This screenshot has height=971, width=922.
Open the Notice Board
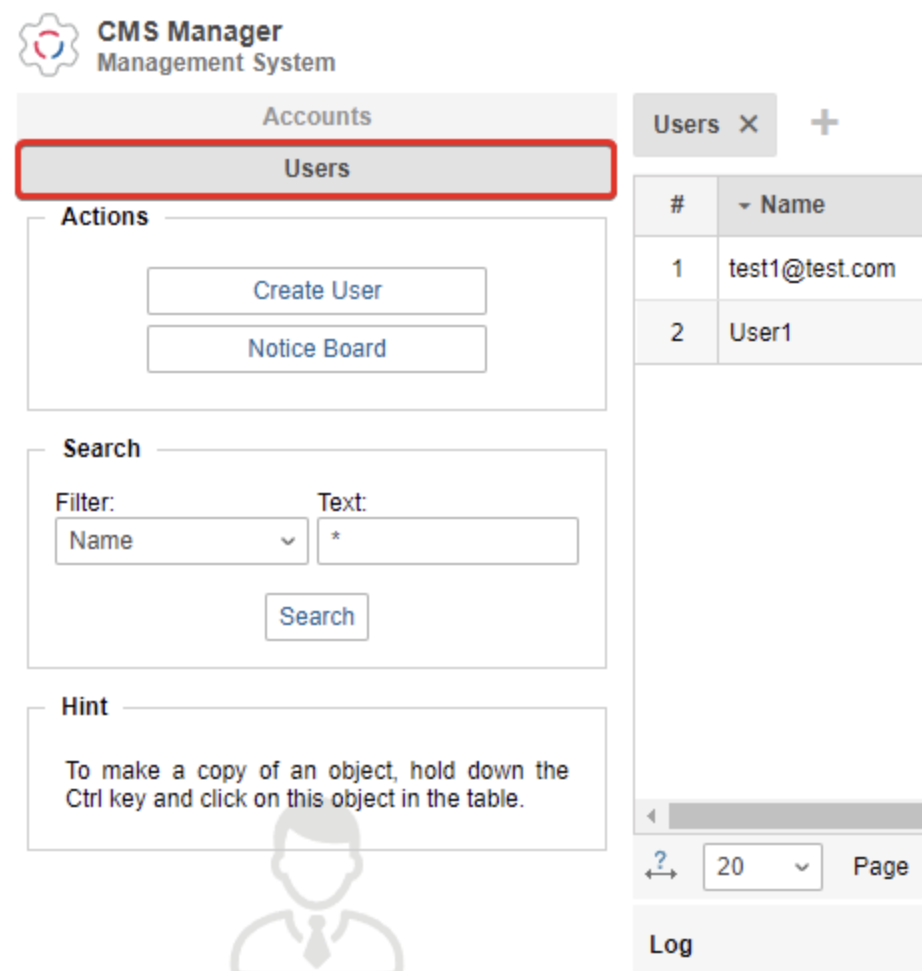(x=316, y=349)
